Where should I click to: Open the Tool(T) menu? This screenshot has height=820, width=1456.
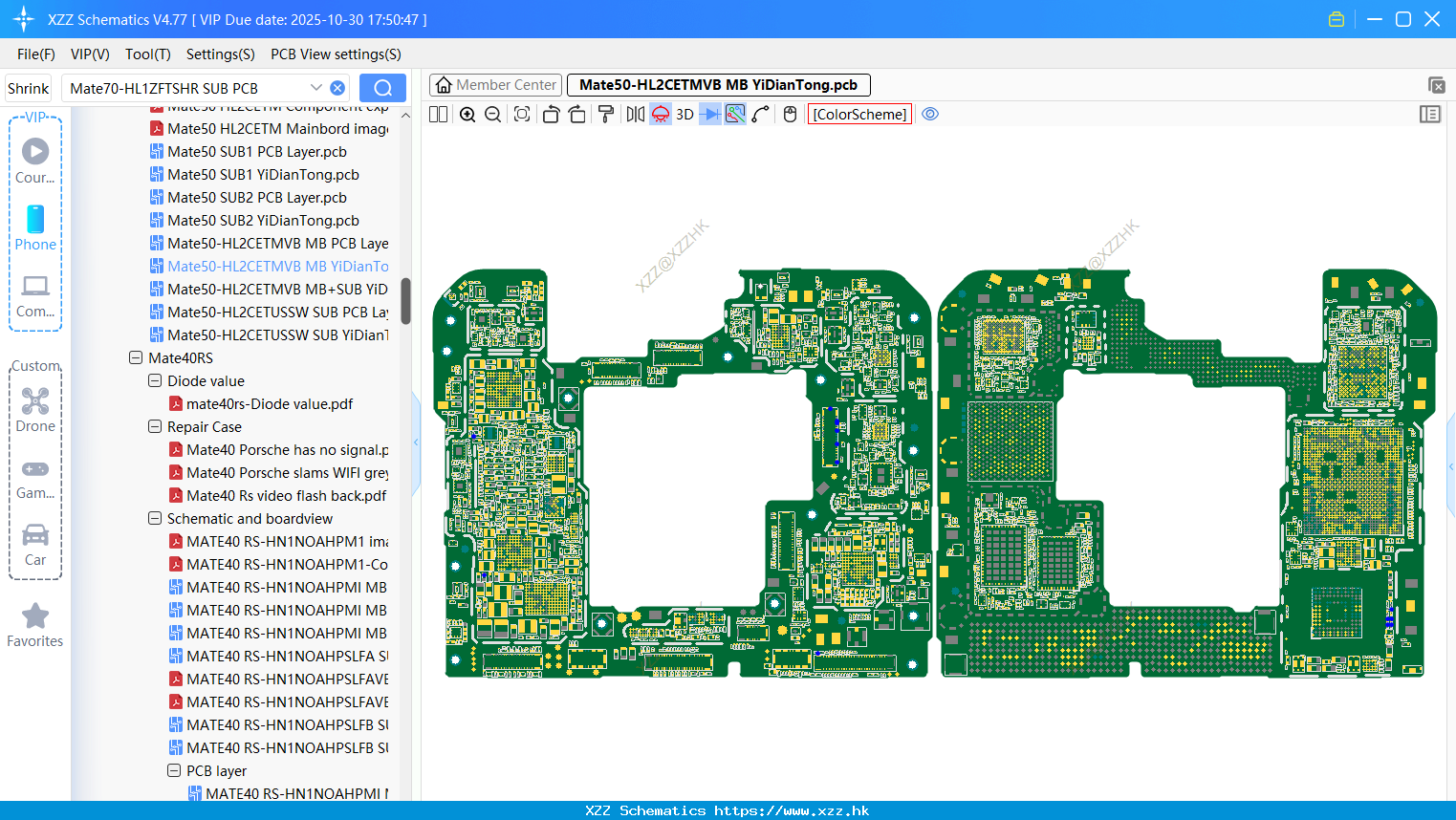tap(148, 54)
